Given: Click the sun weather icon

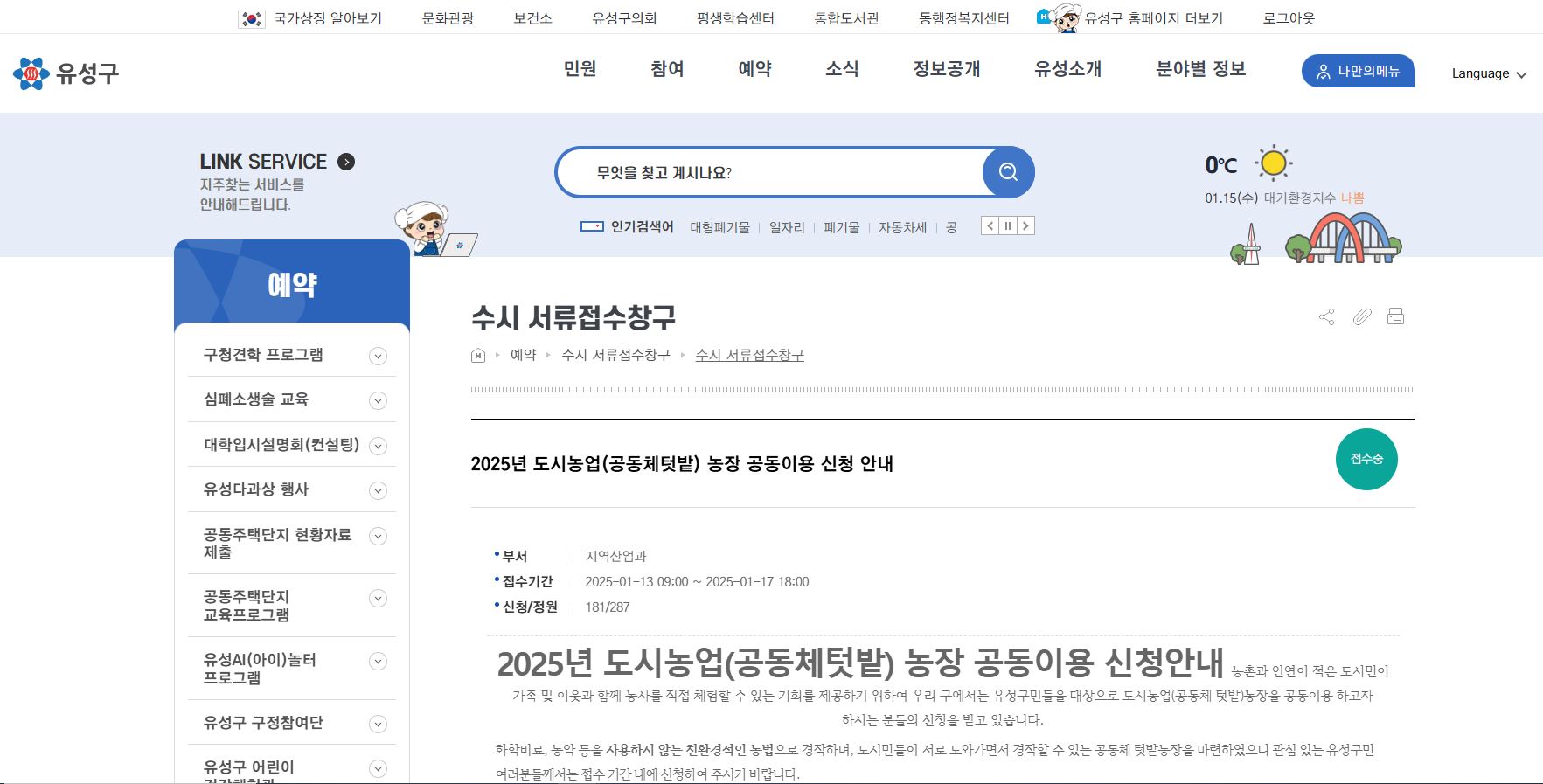Looking at the screenshot, I should (x=1273, y=163).
